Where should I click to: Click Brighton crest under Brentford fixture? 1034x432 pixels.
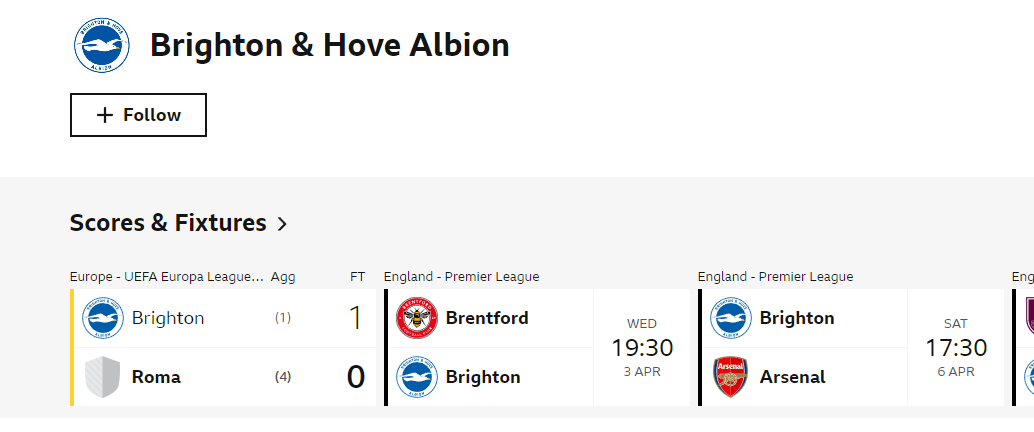pos(417,377)
